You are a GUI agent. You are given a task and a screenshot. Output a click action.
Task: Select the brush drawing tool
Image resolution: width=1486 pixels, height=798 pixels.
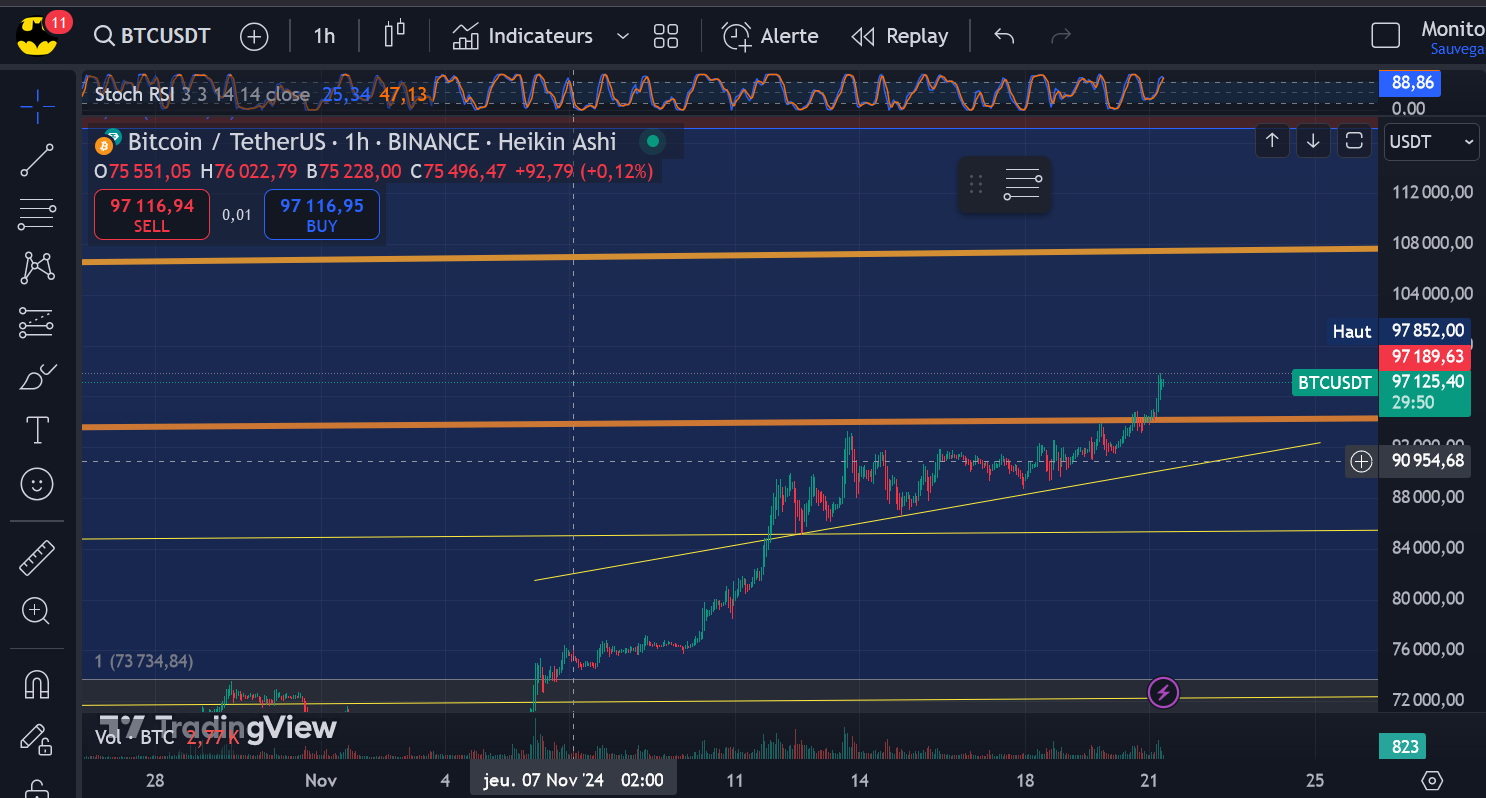pos(37,377)
